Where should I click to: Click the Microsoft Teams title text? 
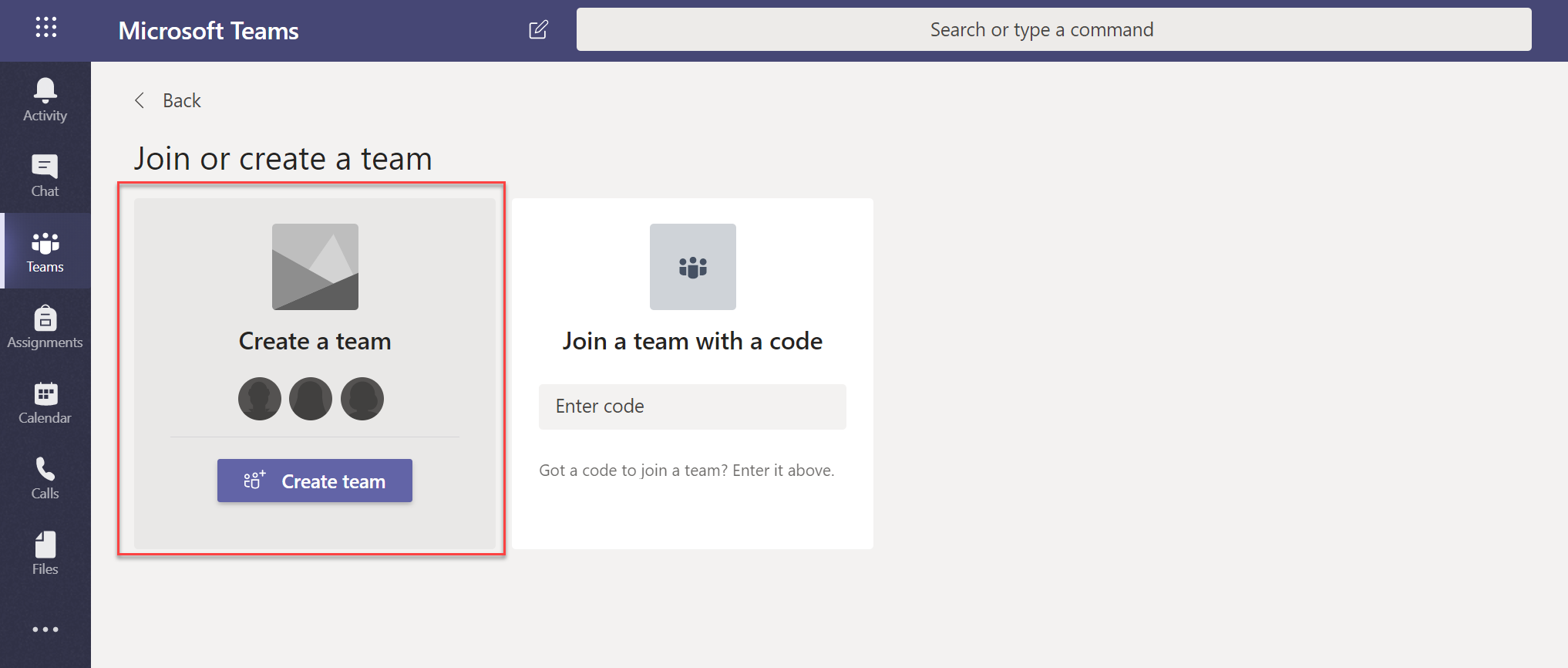(208, 31)
